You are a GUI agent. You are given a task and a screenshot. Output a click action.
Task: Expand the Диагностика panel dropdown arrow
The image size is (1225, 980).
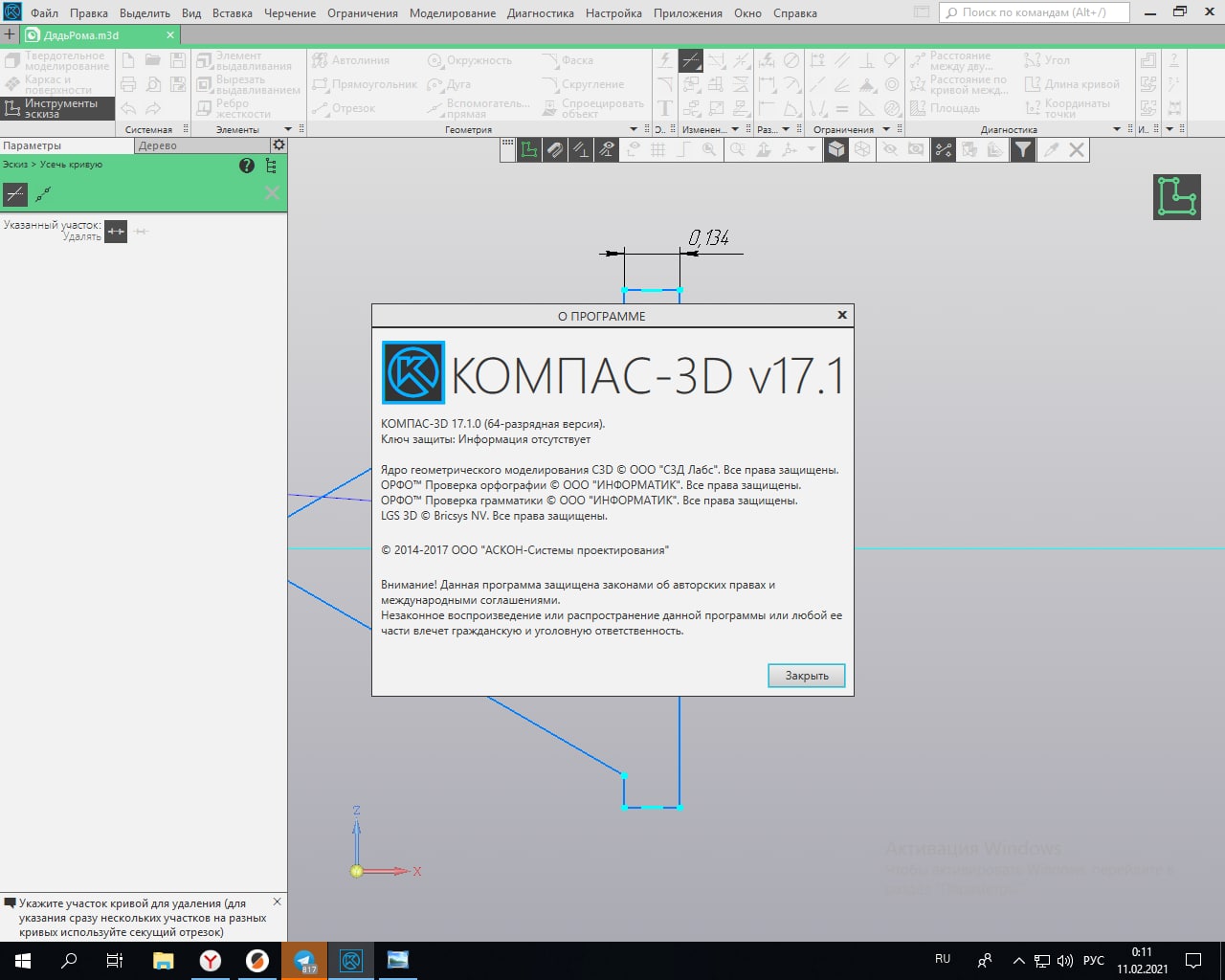click(1117, 129)
